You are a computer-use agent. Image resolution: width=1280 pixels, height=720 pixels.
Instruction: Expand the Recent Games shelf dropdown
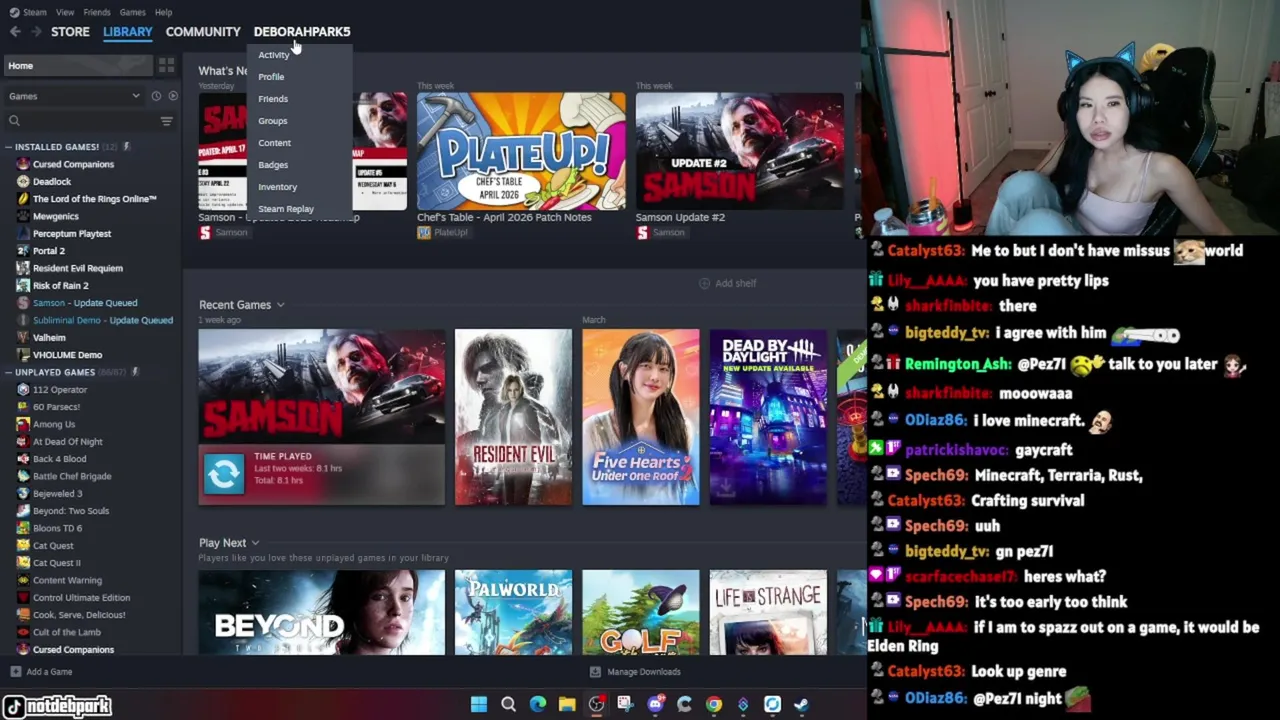click(280, 305)
